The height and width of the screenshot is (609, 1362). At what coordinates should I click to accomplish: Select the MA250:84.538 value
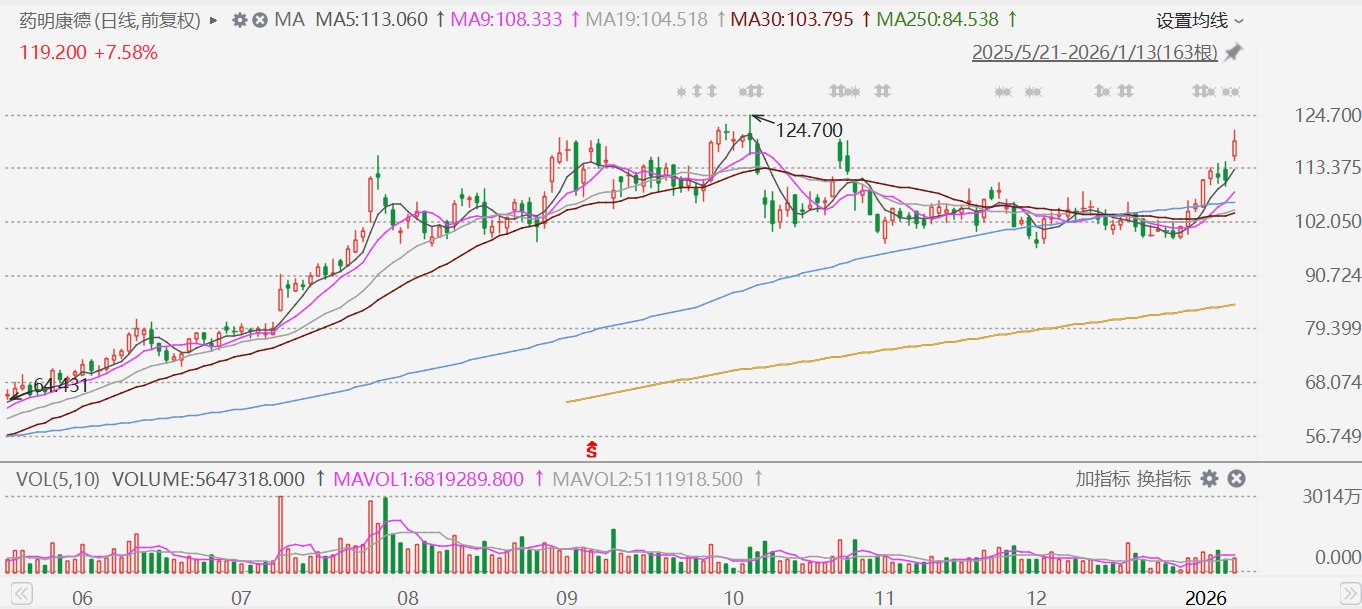point(939,20)
